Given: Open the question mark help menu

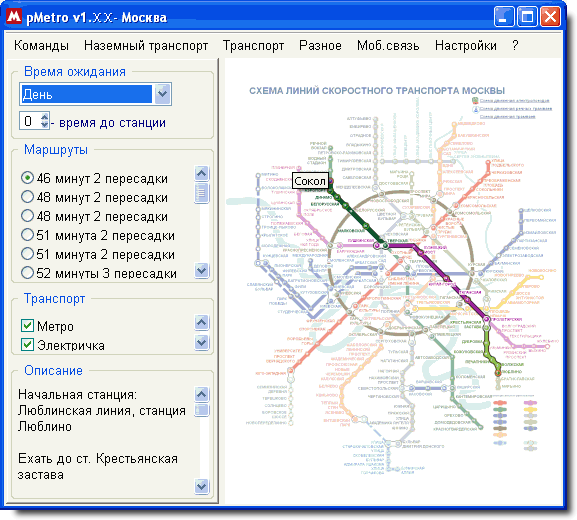Looking at the screenshot, I should pos(515,46).
